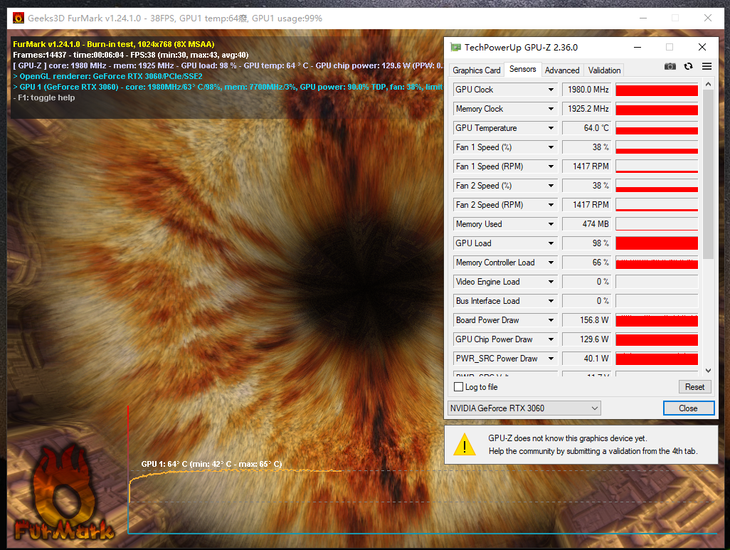Screen dimensions: 730x550
Task: Click the Fan 1 Speed 1417 RPM value
Action: click(x=586, y=166)
